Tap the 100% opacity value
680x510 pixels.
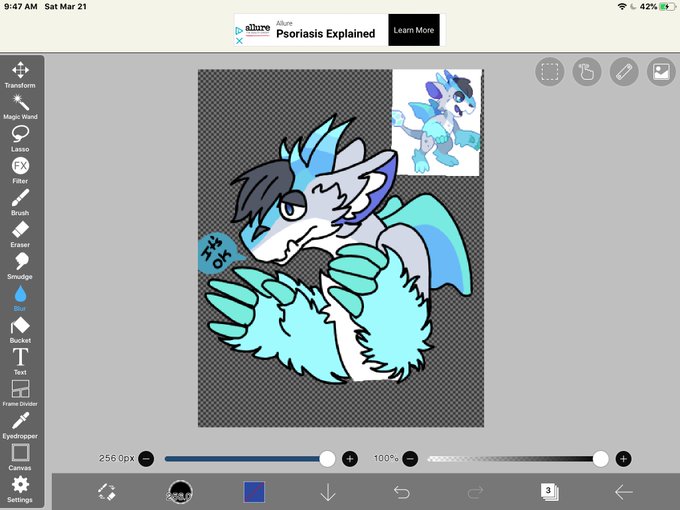[x=386, y=458]
